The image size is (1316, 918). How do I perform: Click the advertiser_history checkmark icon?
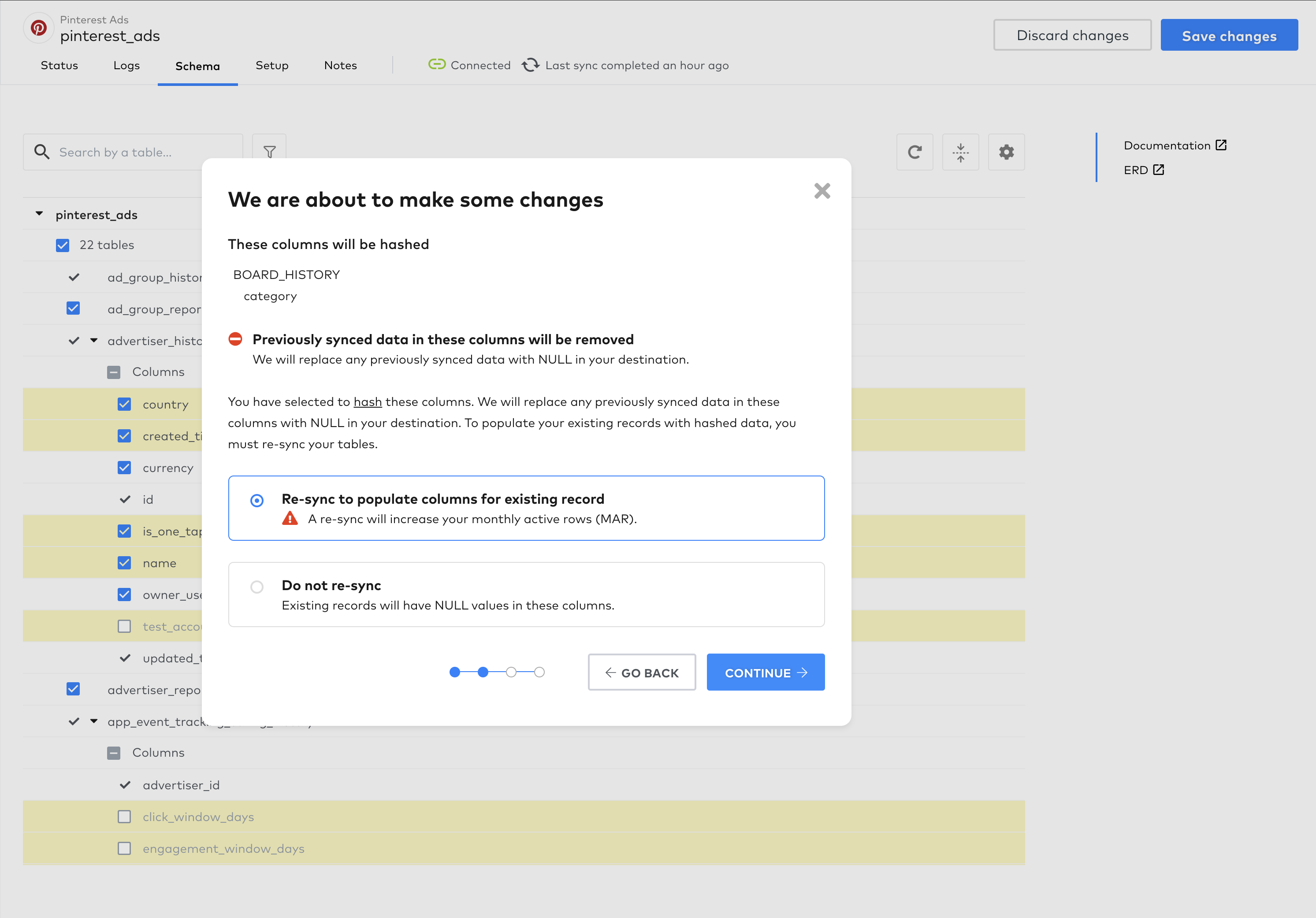[74, 341]
